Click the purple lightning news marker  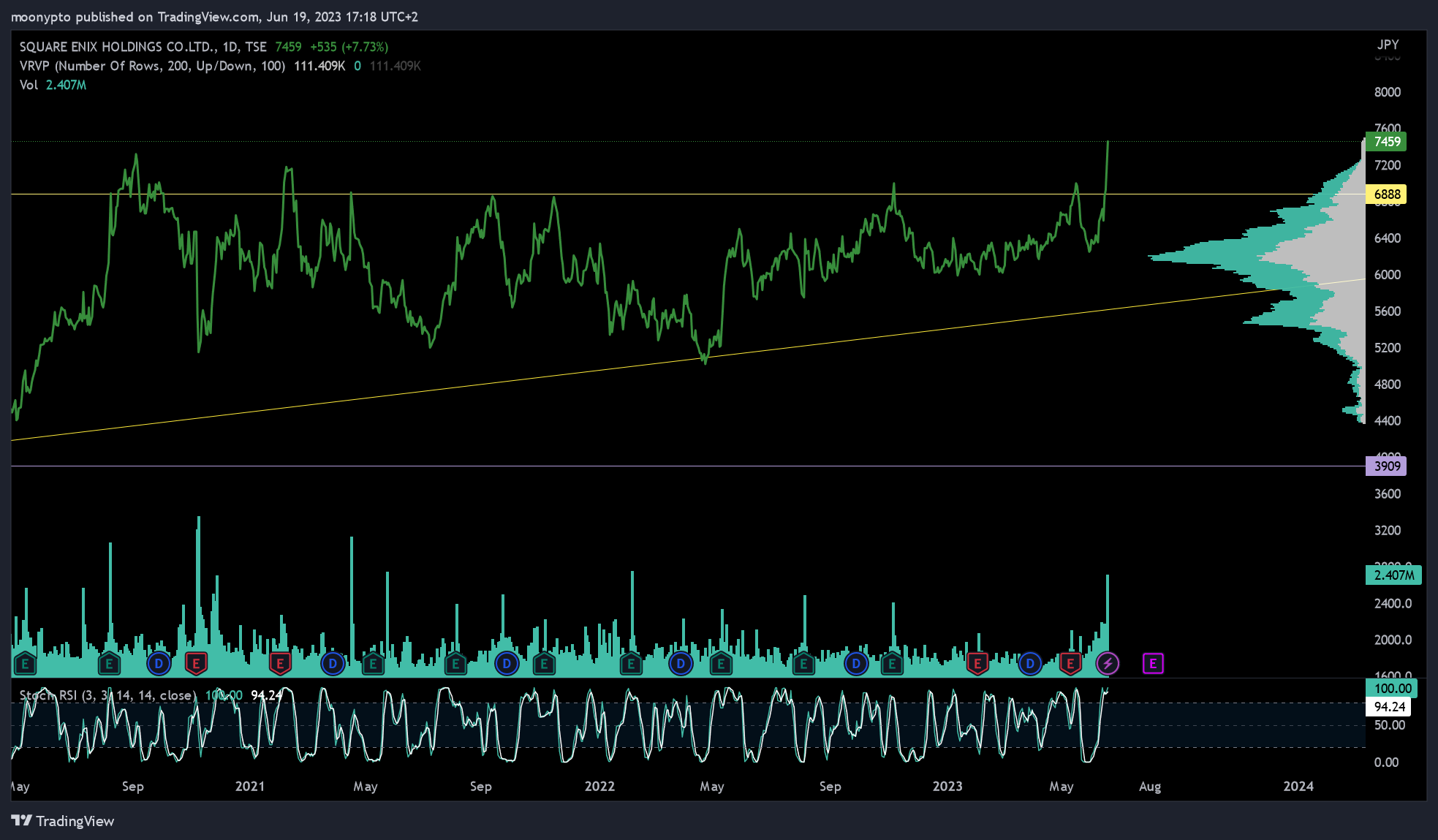1108,664
